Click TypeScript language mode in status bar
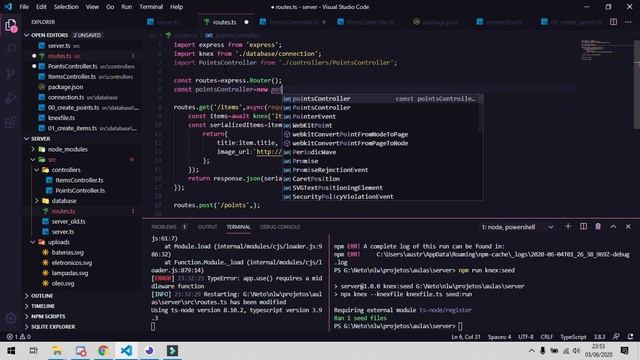 (573, 337)
